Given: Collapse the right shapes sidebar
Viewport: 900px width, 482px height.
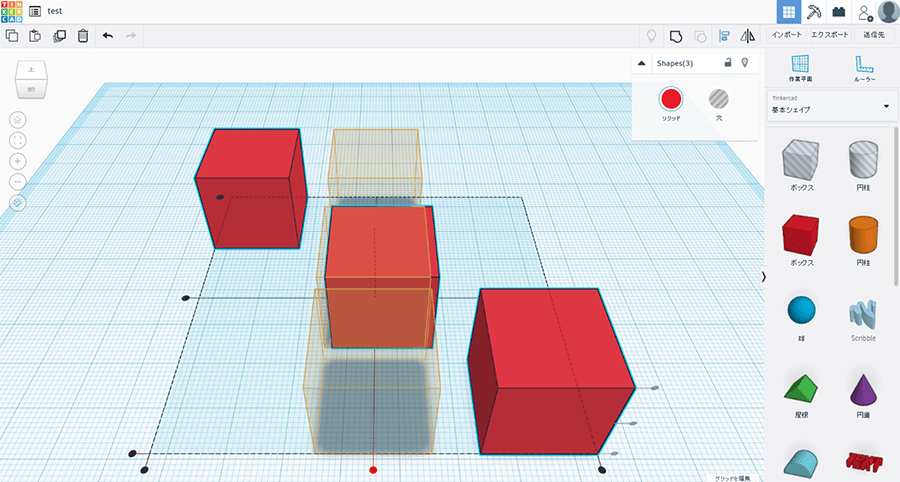Looking at the screenshot, I should (x=764, y=276).
